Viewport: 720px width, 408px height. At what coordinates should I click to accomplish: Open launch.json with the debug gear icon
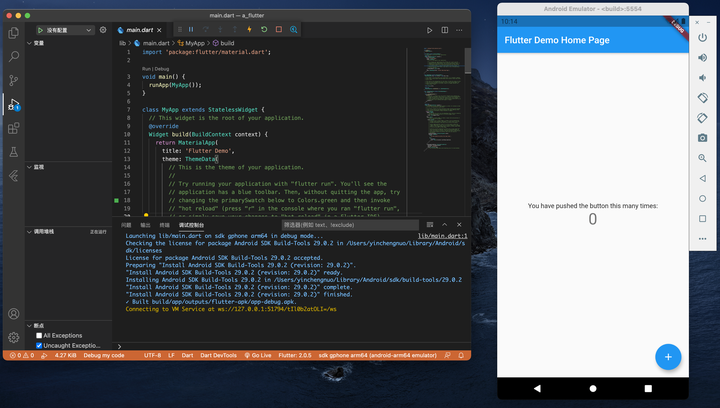pyautogui.click(x=103, y=30)
